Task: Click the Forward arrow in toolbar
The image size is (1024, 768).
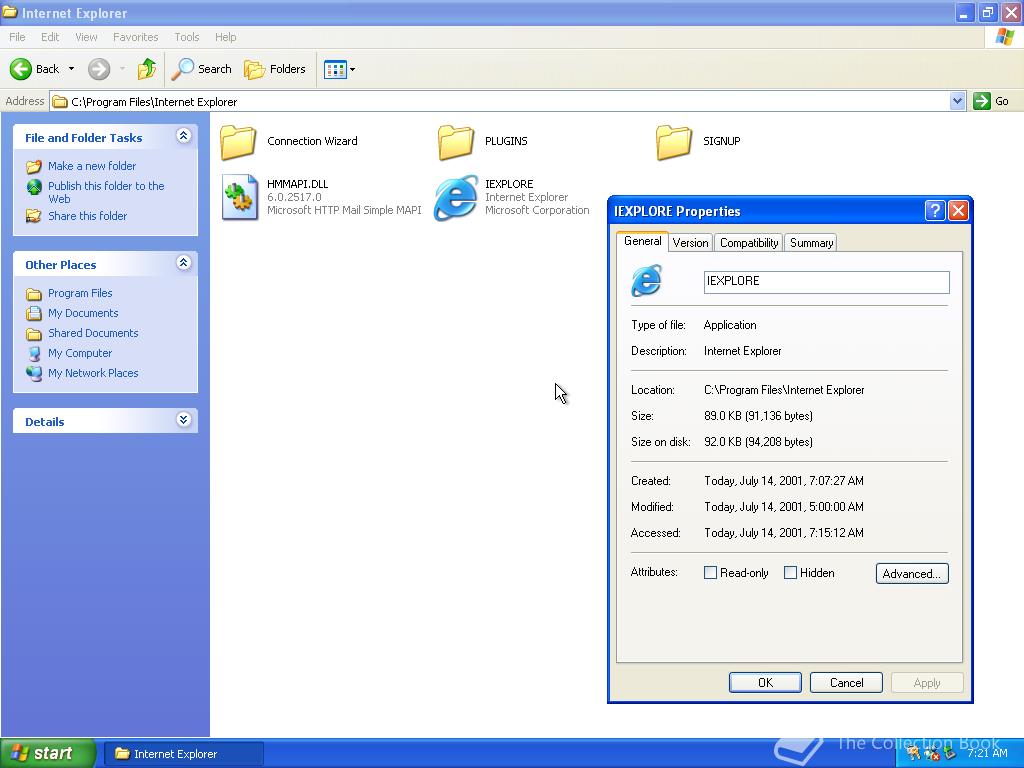Action: (99, 69)
